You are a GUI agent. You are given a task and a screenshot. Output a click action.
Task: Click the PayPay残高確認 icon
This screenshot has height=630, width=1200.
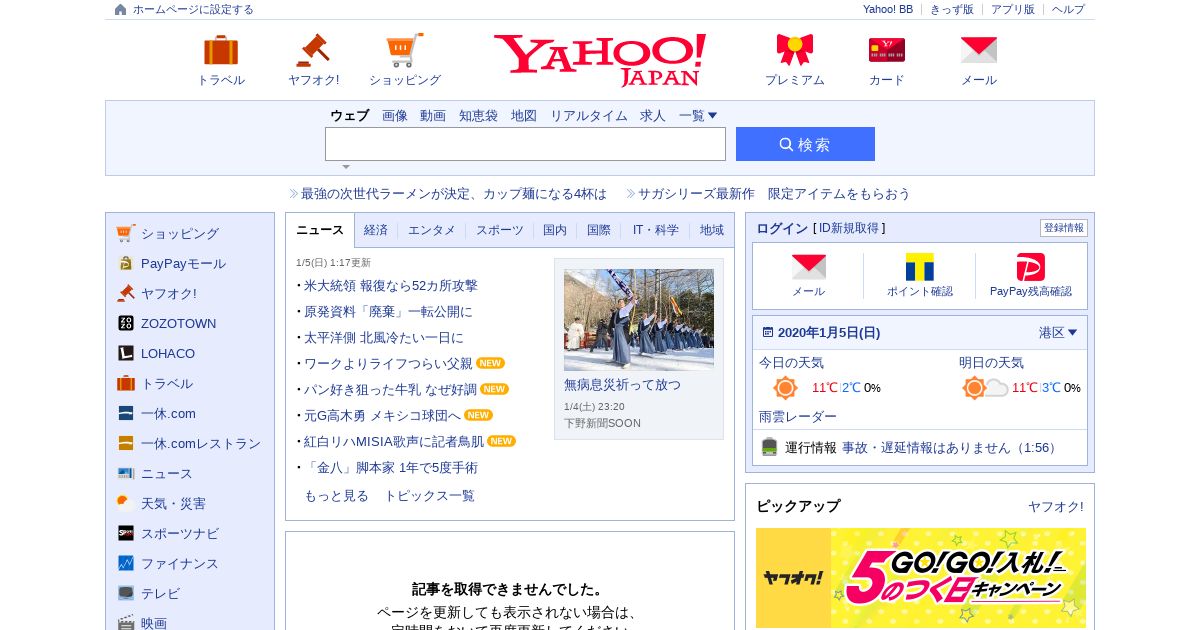(1031, 267)
